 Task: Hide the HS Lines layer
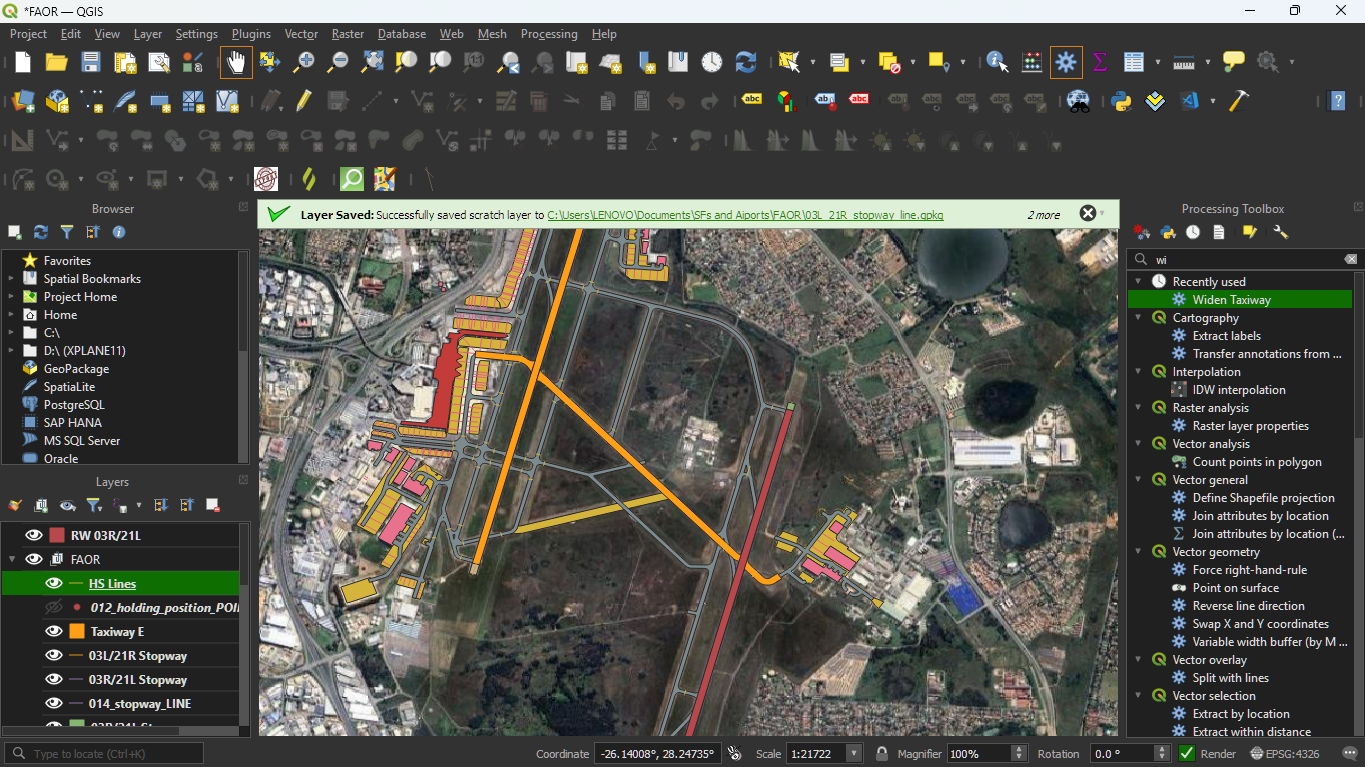[x=55, y=584]
